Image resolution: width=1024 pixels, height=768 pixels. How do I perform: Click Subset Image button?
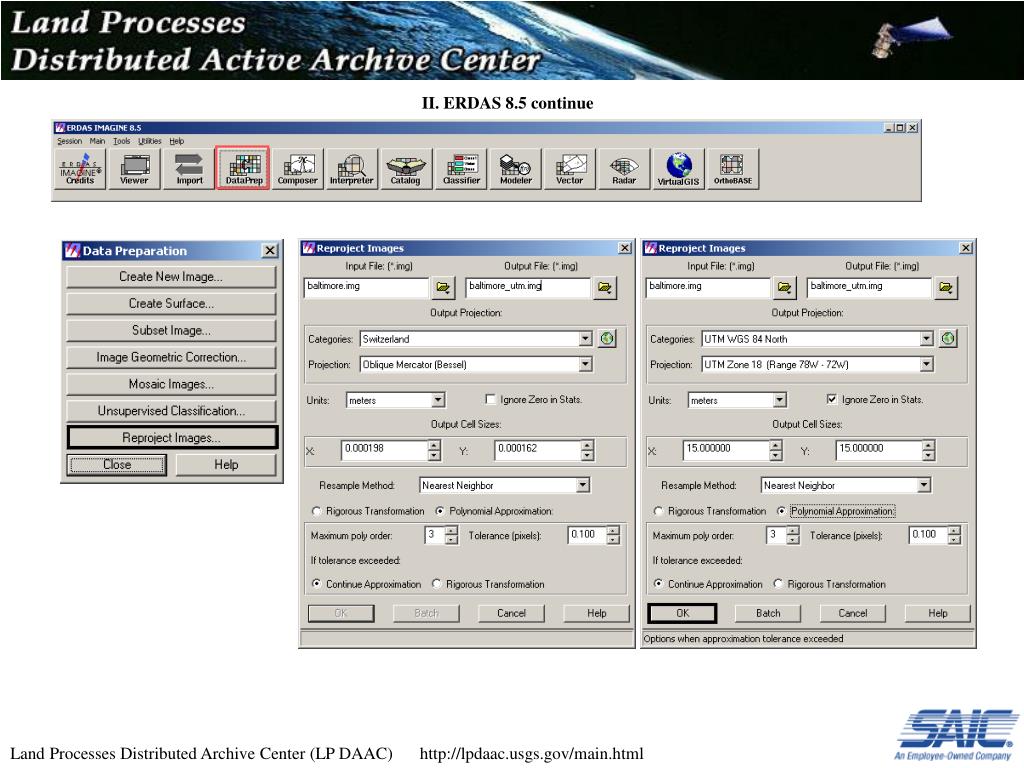[171, 330]
